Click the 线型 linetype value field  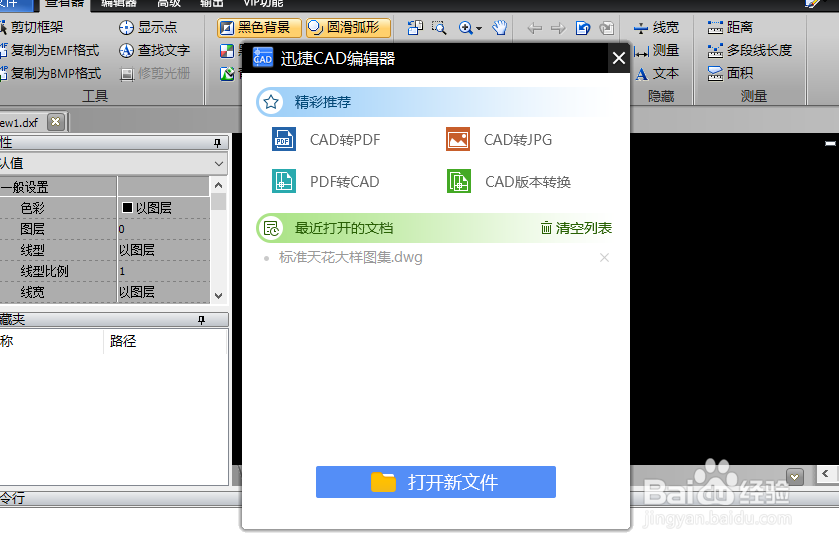163,250
